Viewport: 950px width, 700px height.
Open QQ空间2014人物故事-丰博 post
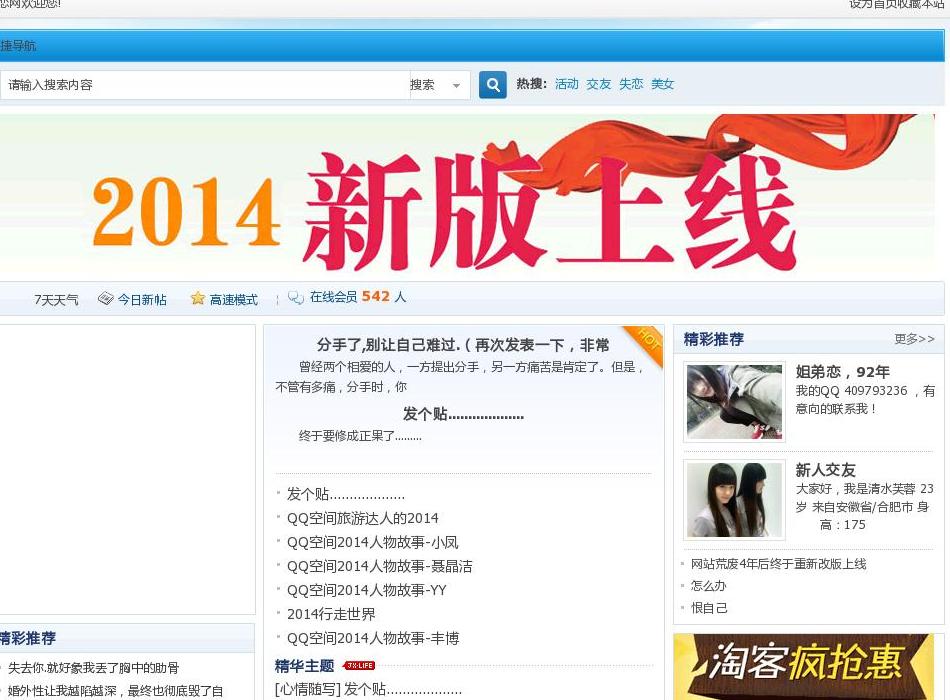pos(373,638)
